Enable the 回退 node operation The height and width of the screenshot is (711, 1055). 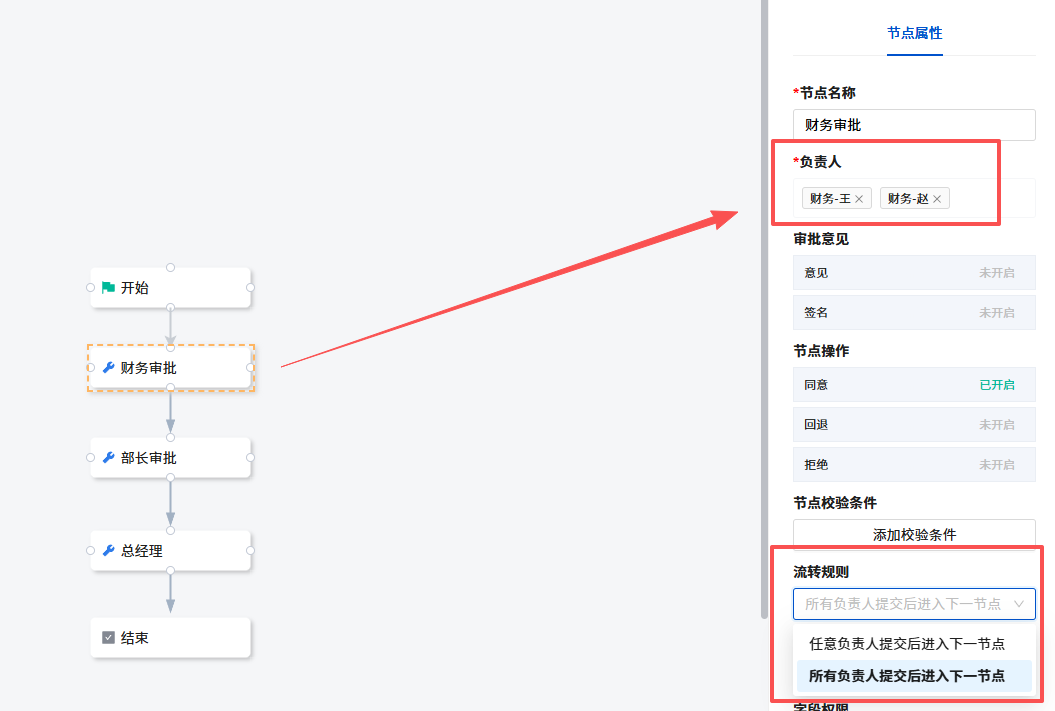995,425
